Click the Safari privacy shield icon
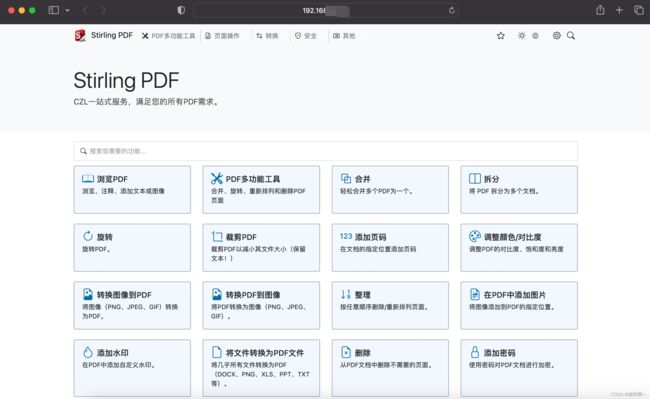650x399 pixels. point(181,10)
